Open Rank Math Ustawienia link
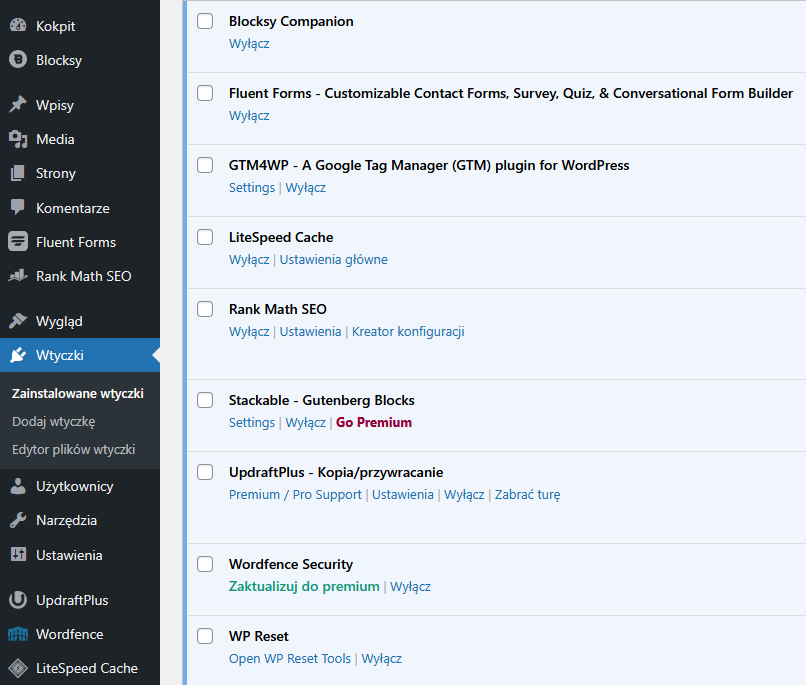 point(310,331)
